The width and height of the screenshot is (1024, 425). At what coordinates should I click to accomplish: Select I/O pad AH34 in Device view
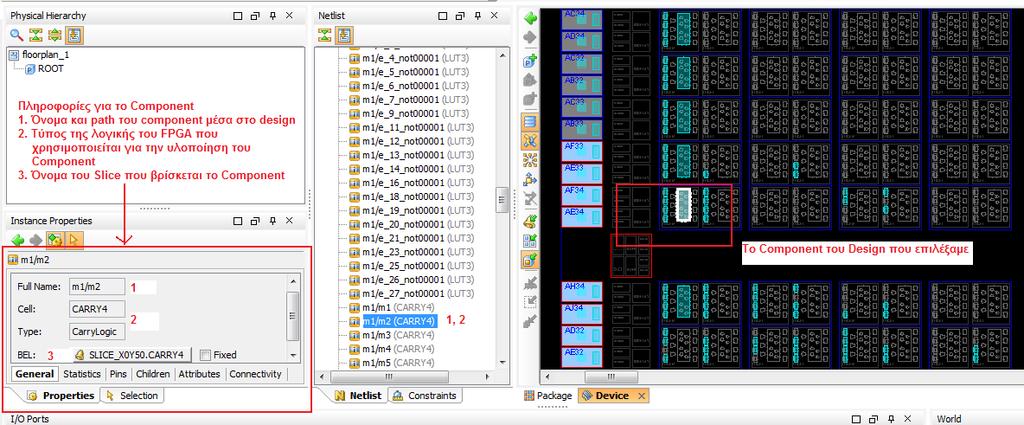pos(582,291)
